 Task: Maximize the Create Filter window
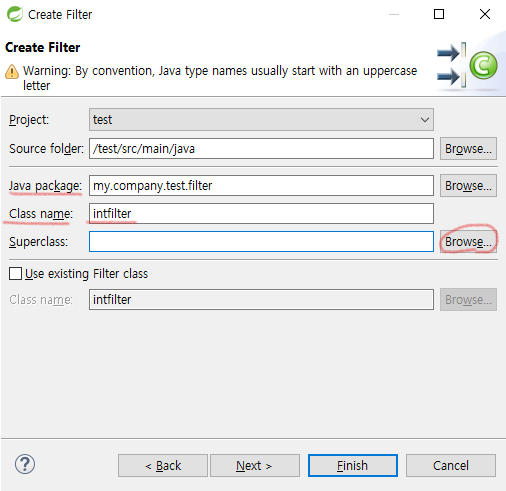click(x=439, y=14)
